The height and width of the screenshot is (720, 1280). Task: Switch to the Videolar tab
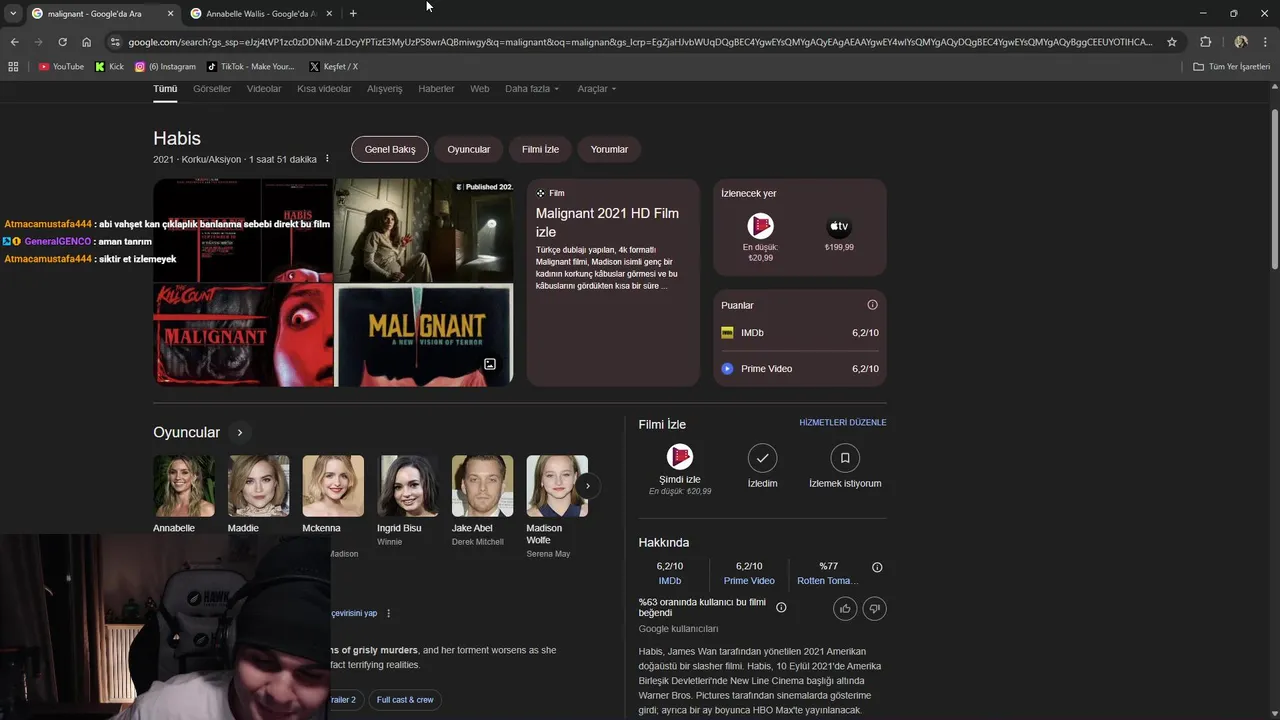(264, 89)
